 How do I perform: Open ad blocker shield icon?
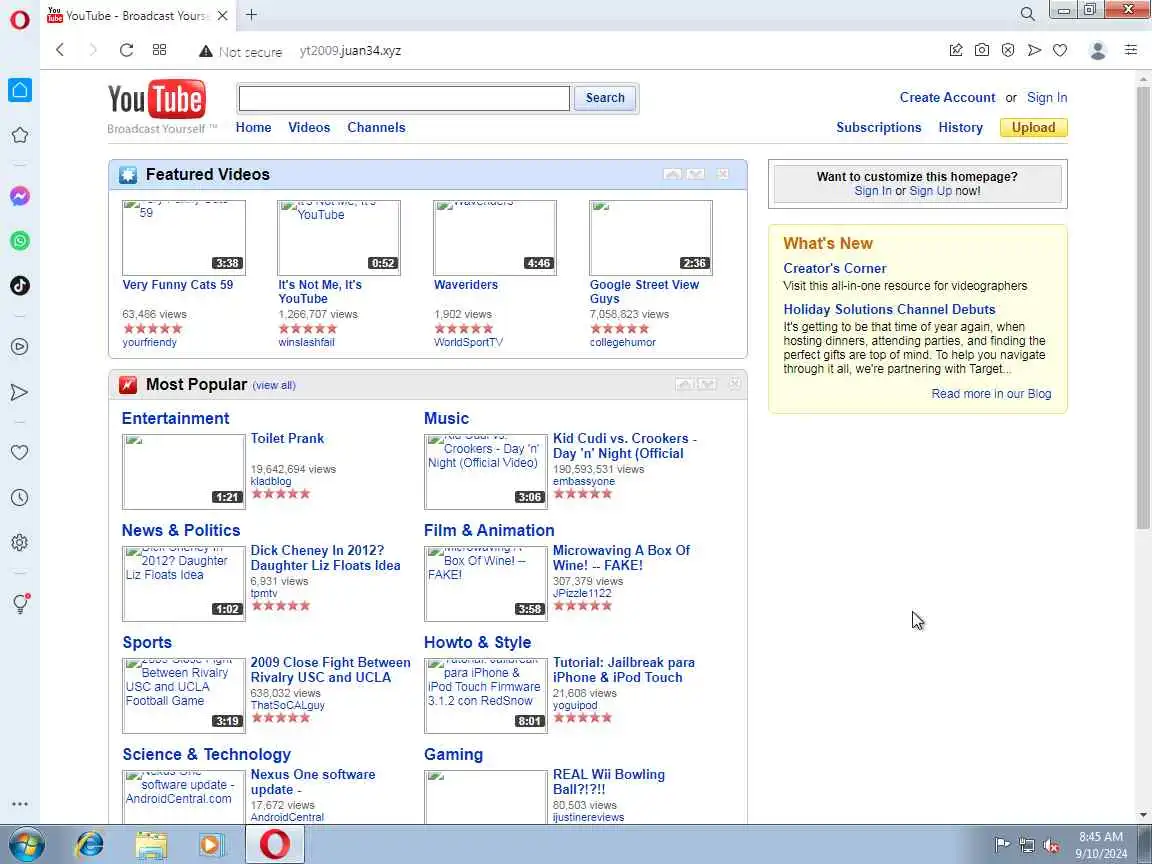coord(1008,50)
